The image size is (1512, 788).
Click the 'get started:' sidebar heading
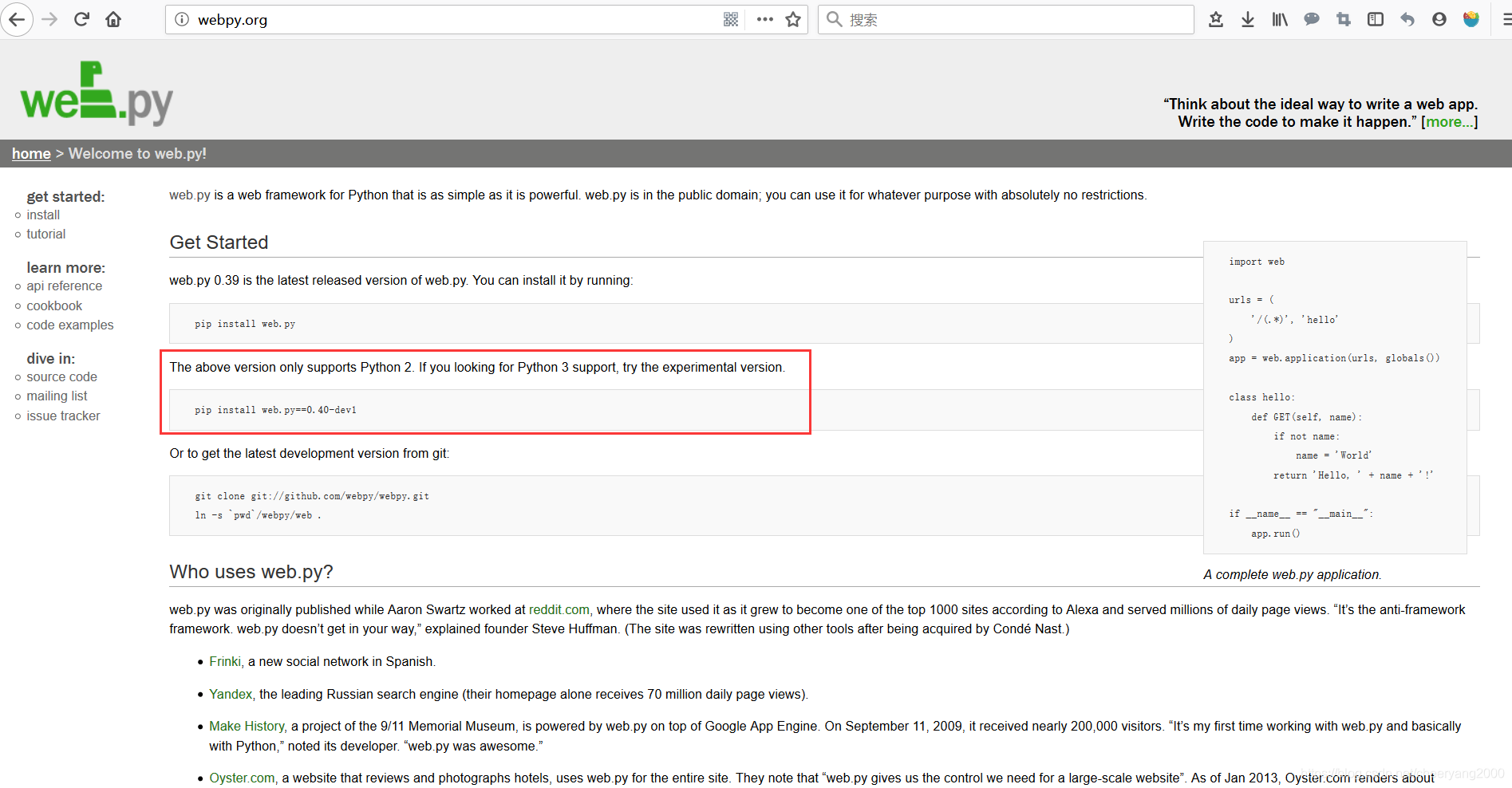coord(65,196)
